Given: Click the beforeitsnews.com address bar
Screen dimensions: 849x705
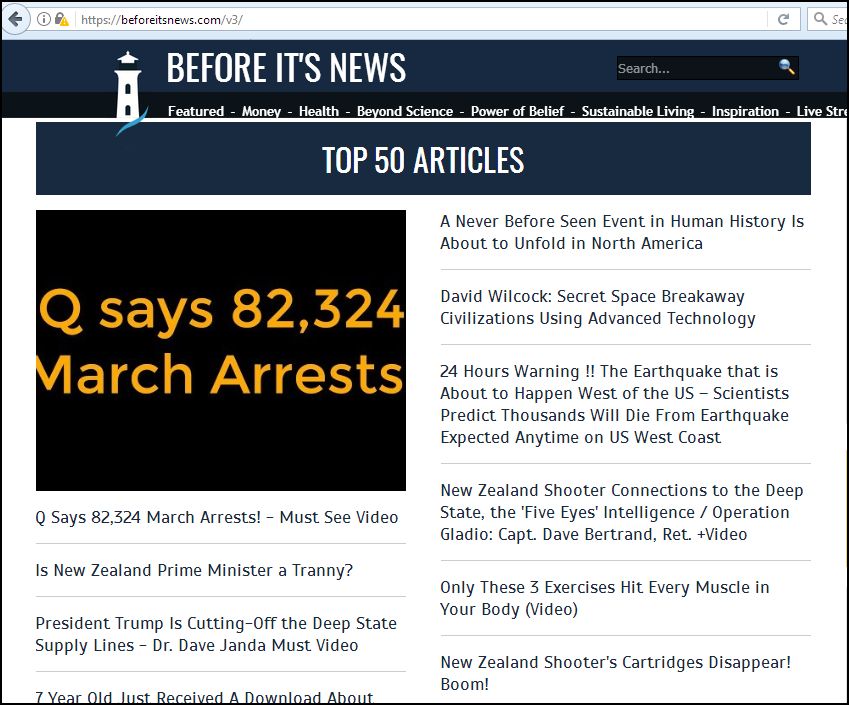Looking at the screenshot, I should (x=400, y=19).
